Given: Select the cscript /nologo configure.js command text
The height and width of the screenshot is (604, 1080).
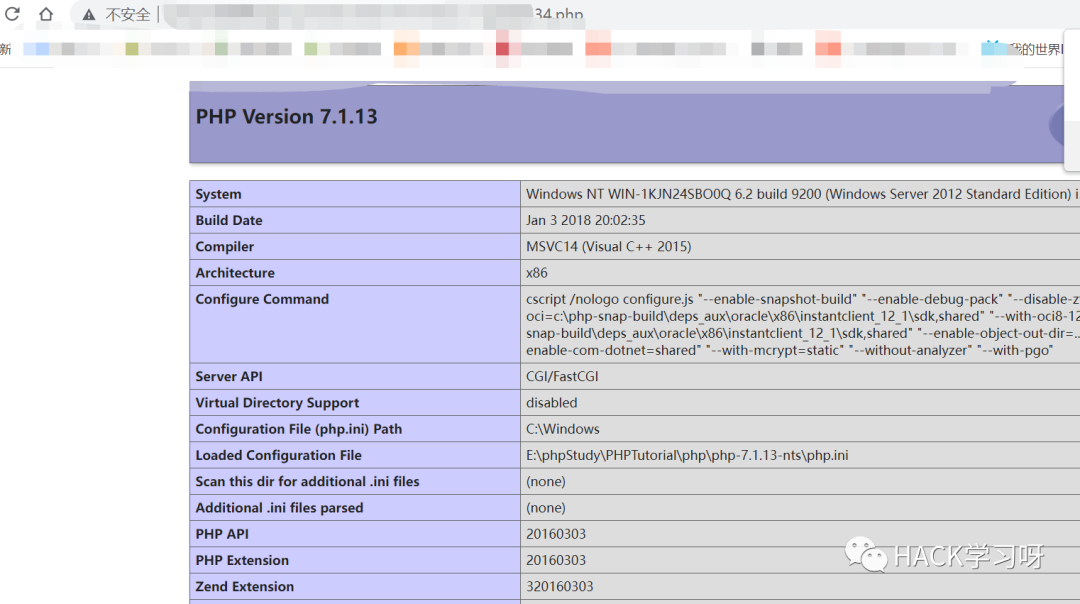Looking at the screenshot, I should click(802, 324).
